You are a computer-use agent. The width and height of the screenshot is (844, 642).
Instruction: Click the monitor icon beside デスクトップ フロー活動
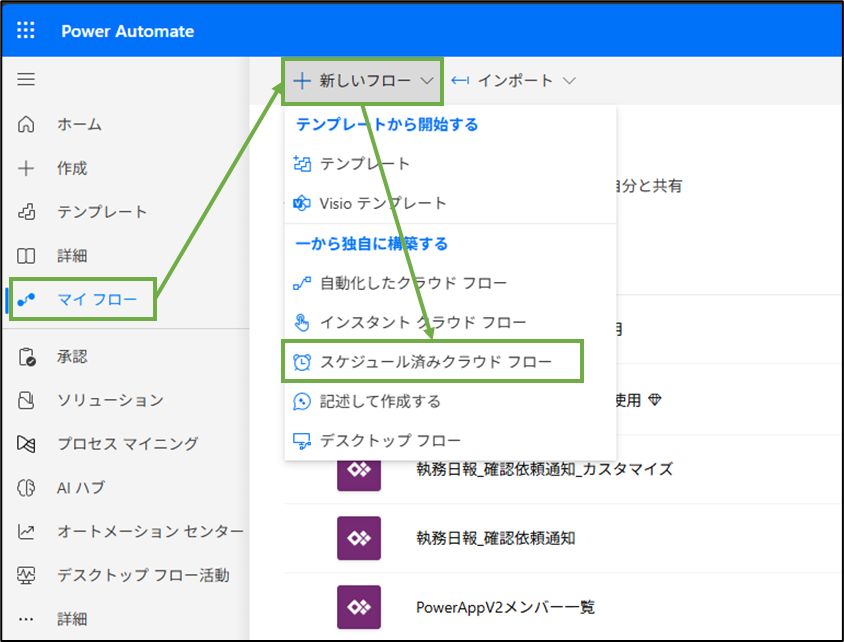[26, 575]
